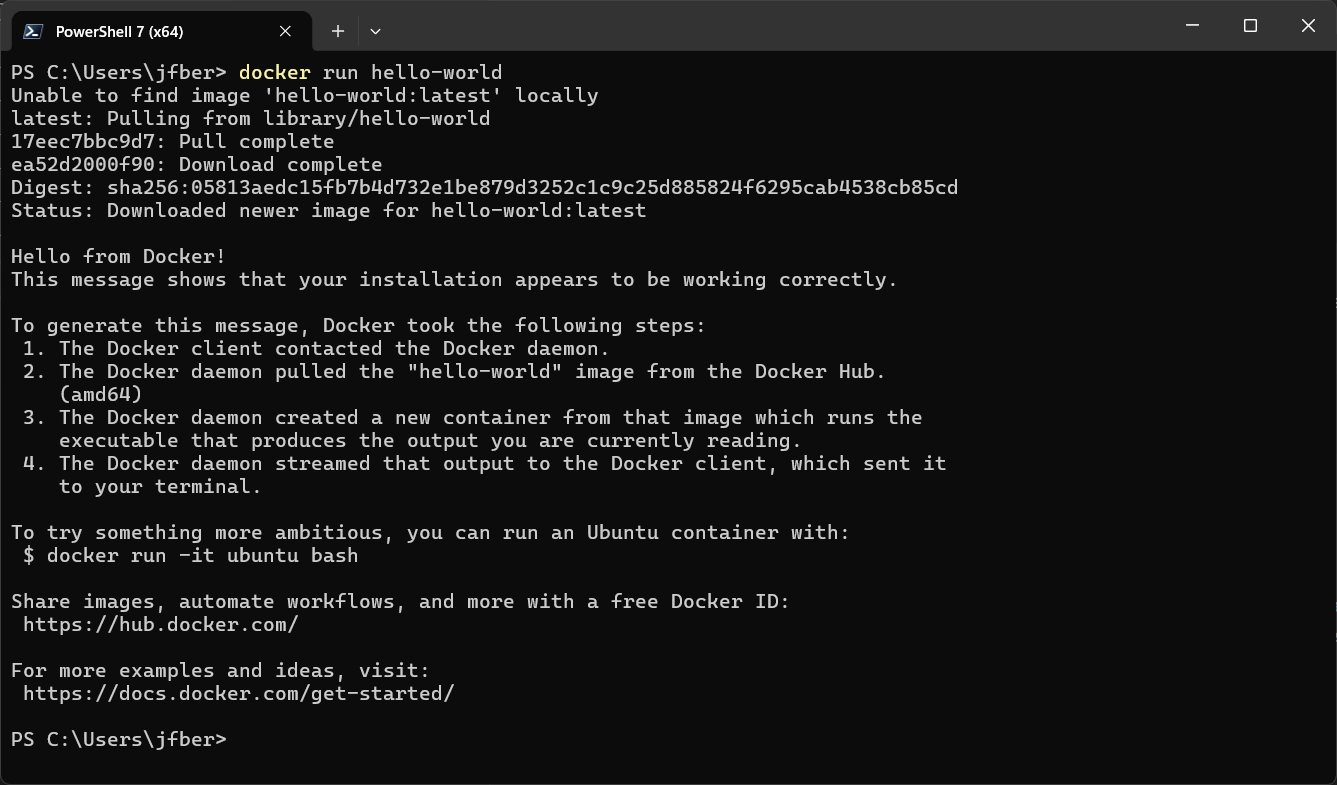This screenshot has height=785, width=1337.
Task: Open a new tab with the plus button
Action: [x=337, y=31]
